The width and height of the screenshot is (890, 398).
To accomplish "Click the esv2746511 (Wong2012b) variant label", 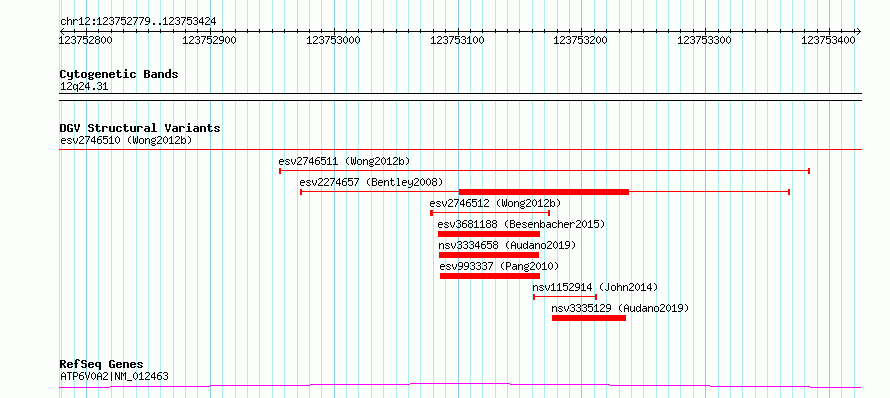I will pos(344,161).
